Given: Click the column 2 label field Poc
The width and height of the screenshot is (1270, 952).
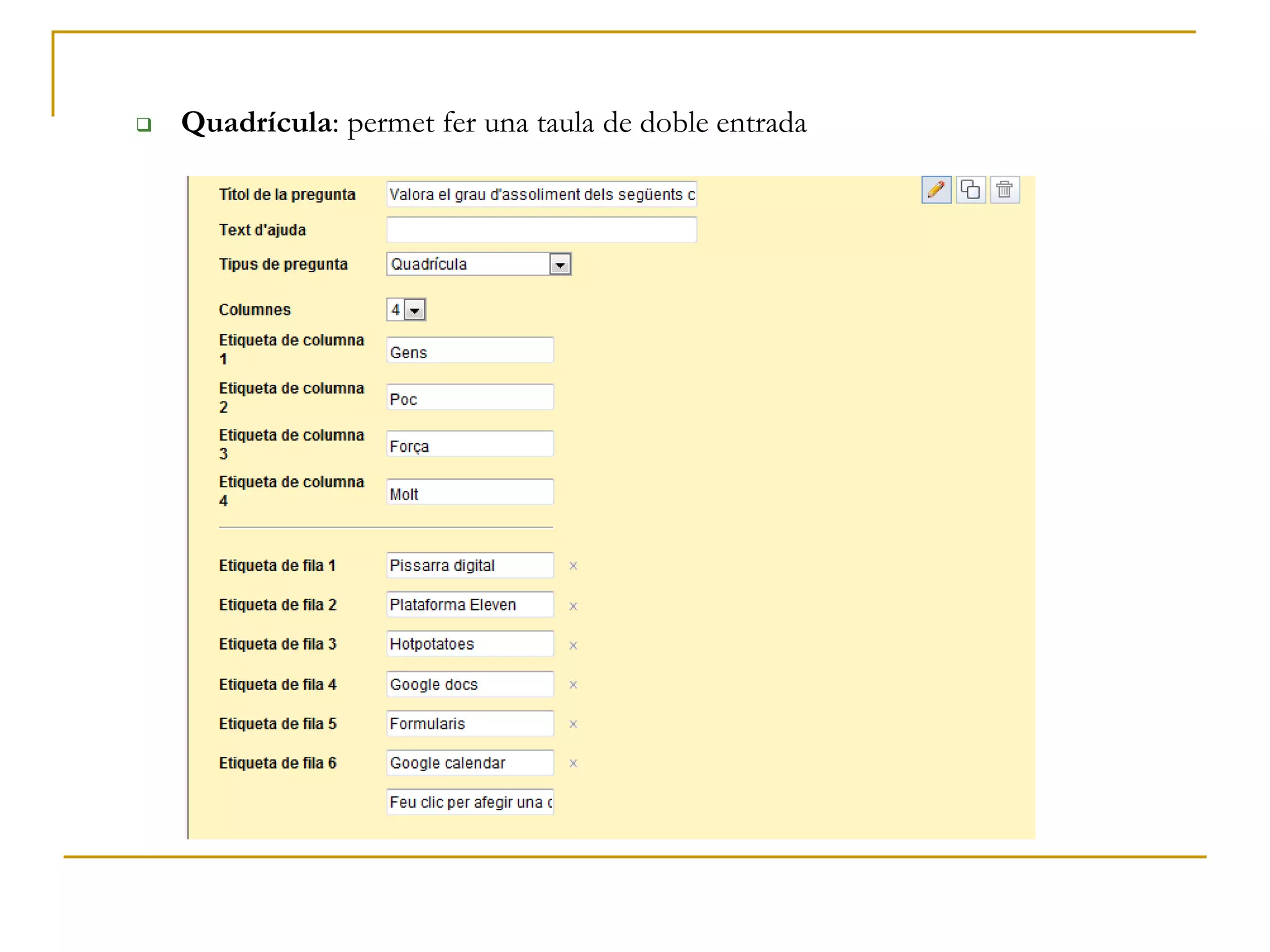Looking at the screenshot, I should 469,398.
